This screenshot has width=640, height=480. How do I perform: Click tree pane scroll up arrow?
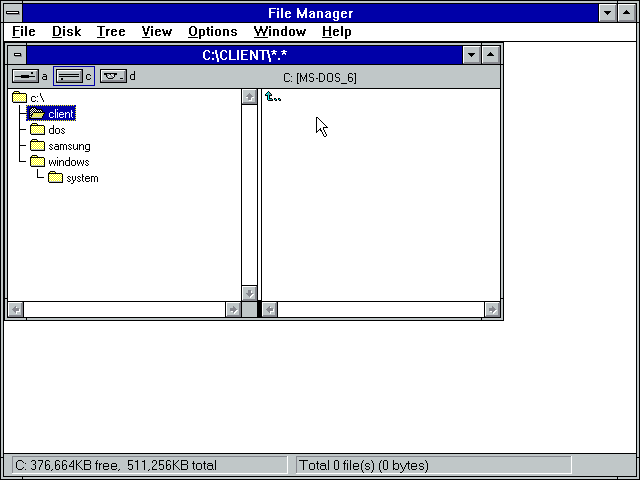(x=249, y=97)
